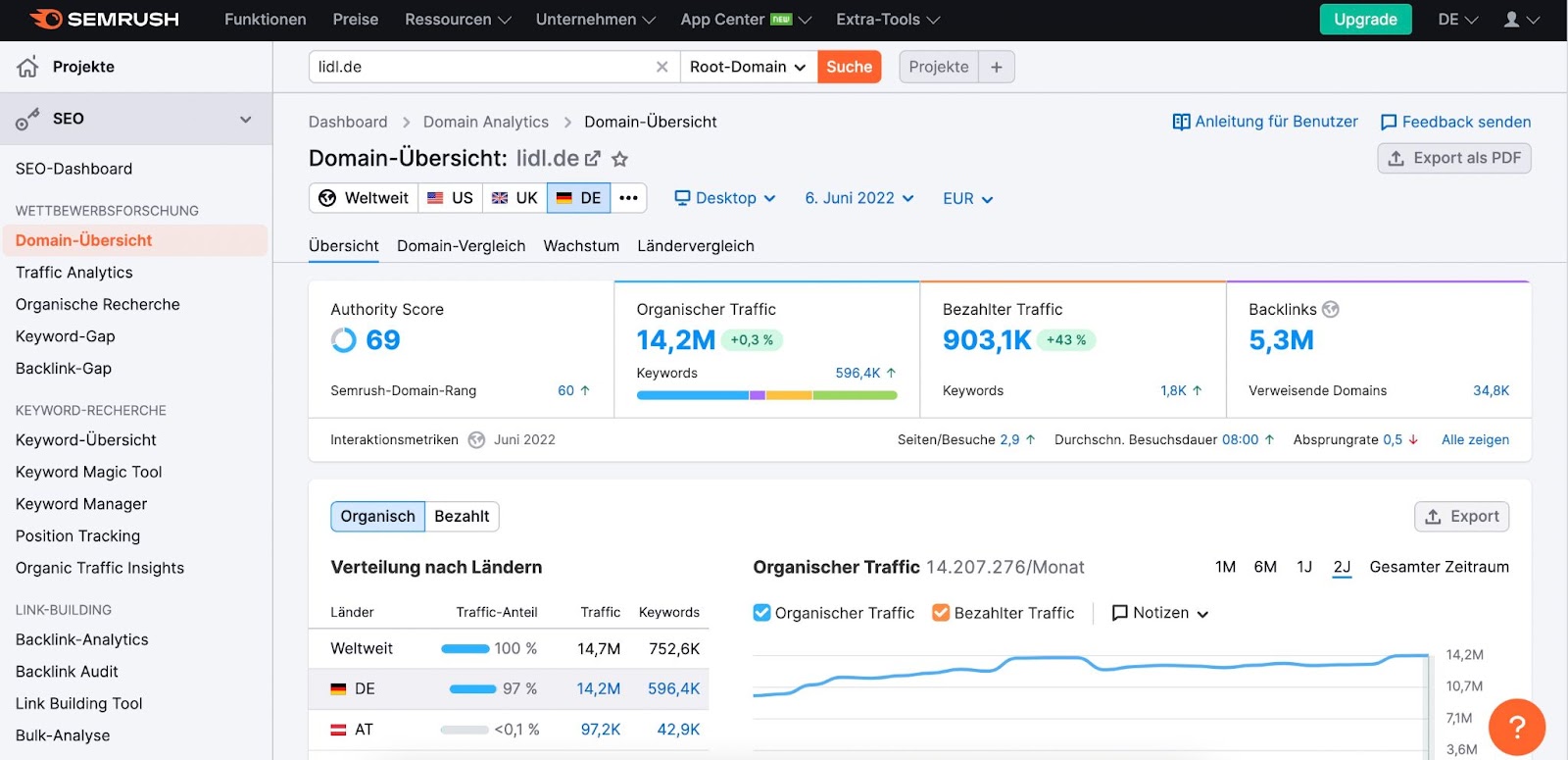Collapse the SEO sidebar section
The image size is (1568, 760).
pos(246,119)
